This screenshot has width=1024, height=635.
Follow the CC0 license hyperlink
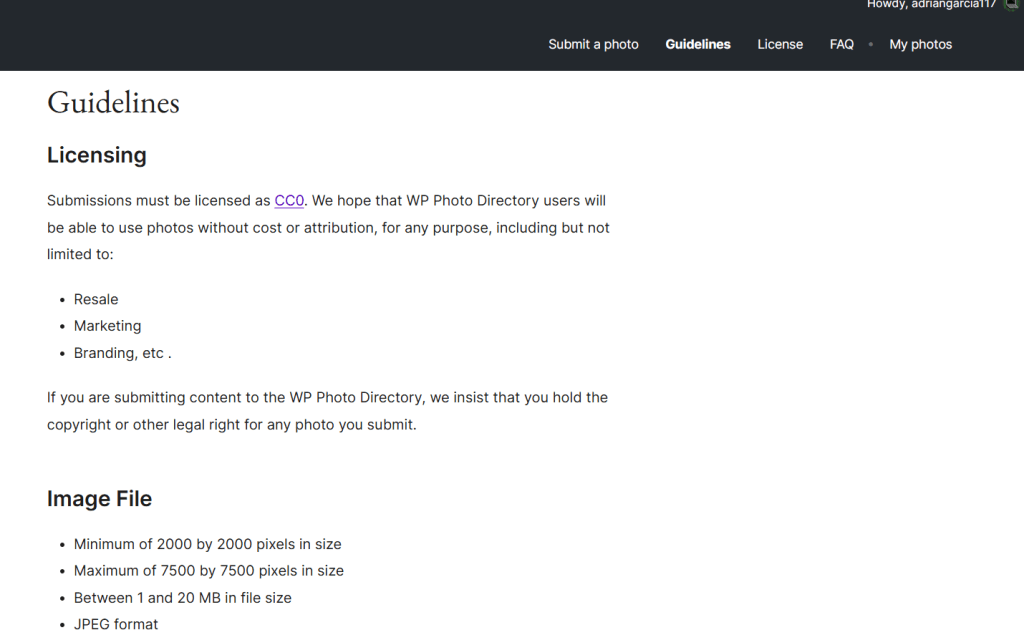coord(289,201)
